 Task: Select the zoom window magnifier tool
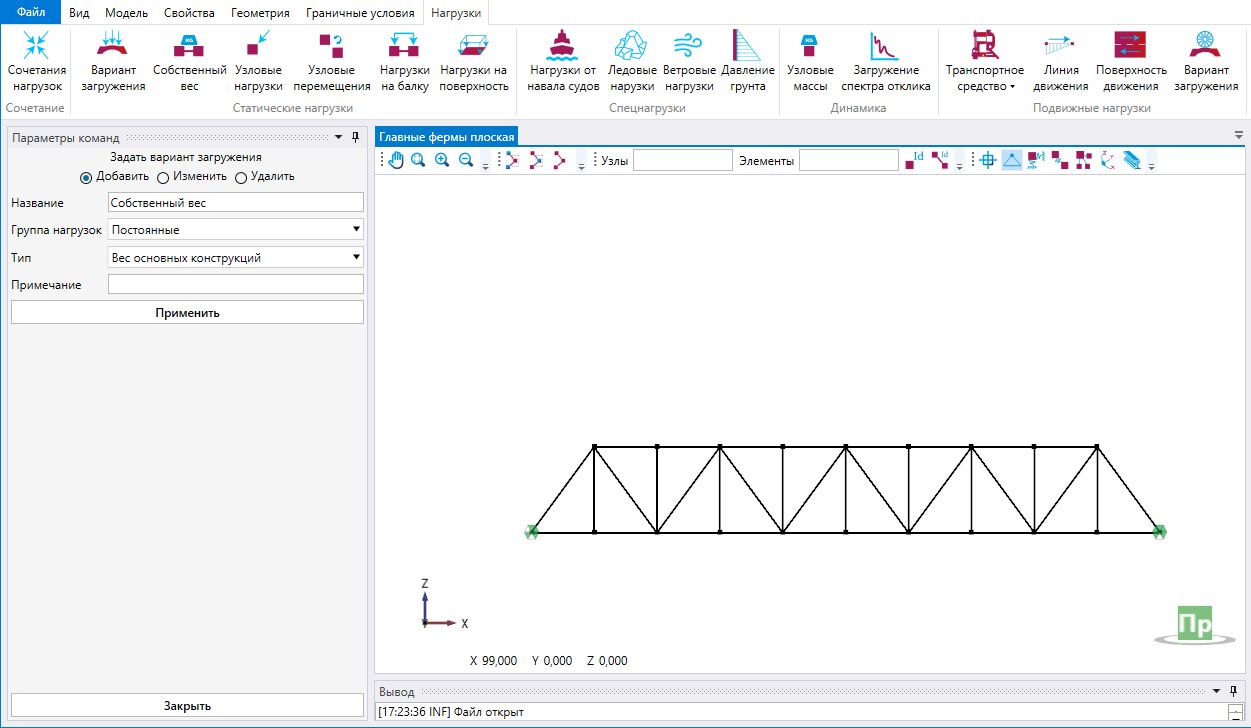pyautogui.click(x=418, y=160)
